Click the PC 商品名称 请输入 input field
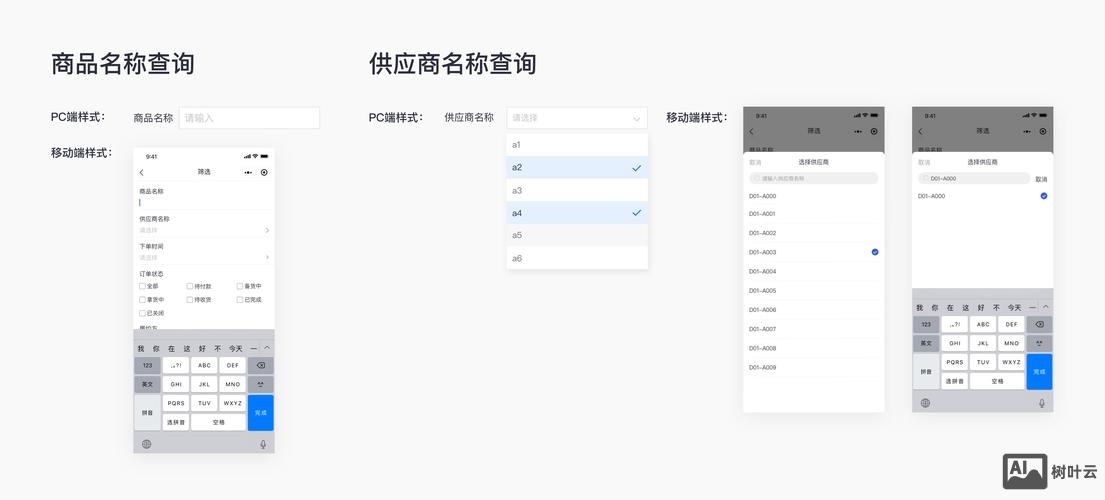The height and width of the screenshot is (500, 1105). pos(249,118)
